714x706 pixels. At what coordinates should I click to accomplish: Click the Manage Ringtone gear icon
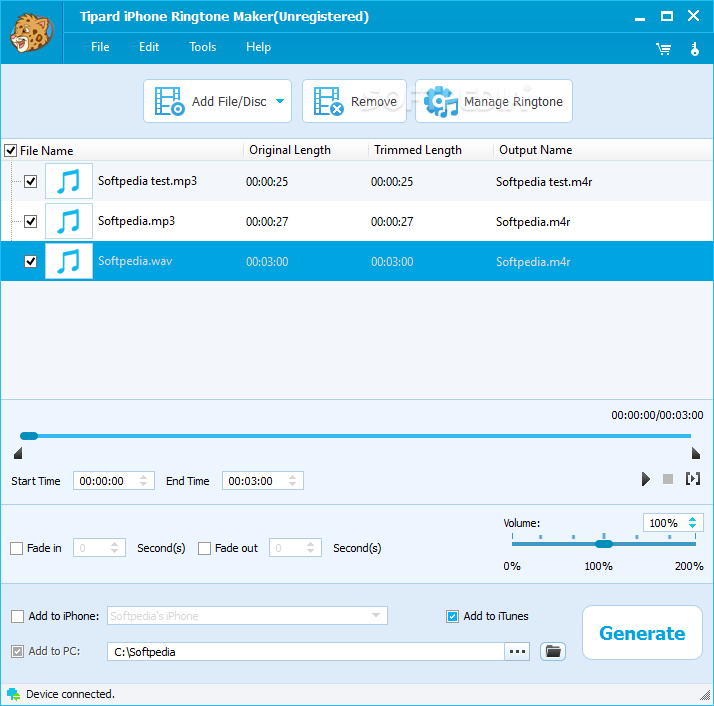pyautogui.click(x=441, y=101)
